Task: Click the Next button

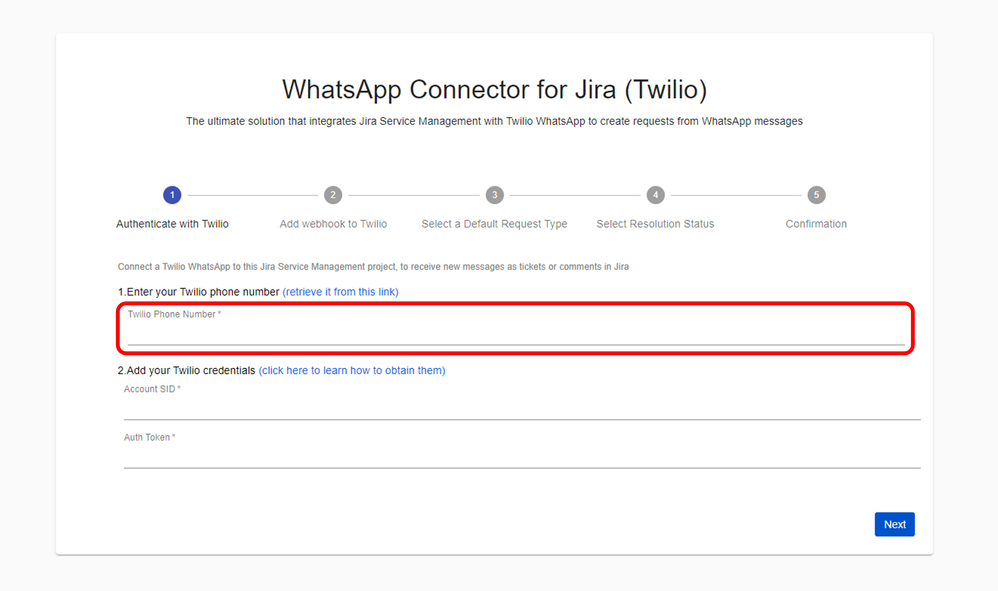Action: [894, 524]
